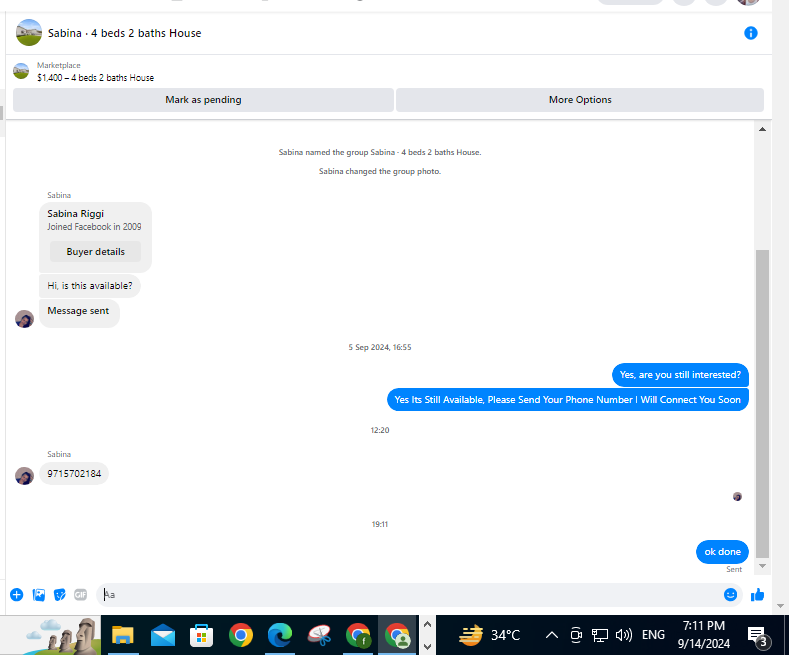
Task: Open more actions plus icon
Action: pos(17,595)
